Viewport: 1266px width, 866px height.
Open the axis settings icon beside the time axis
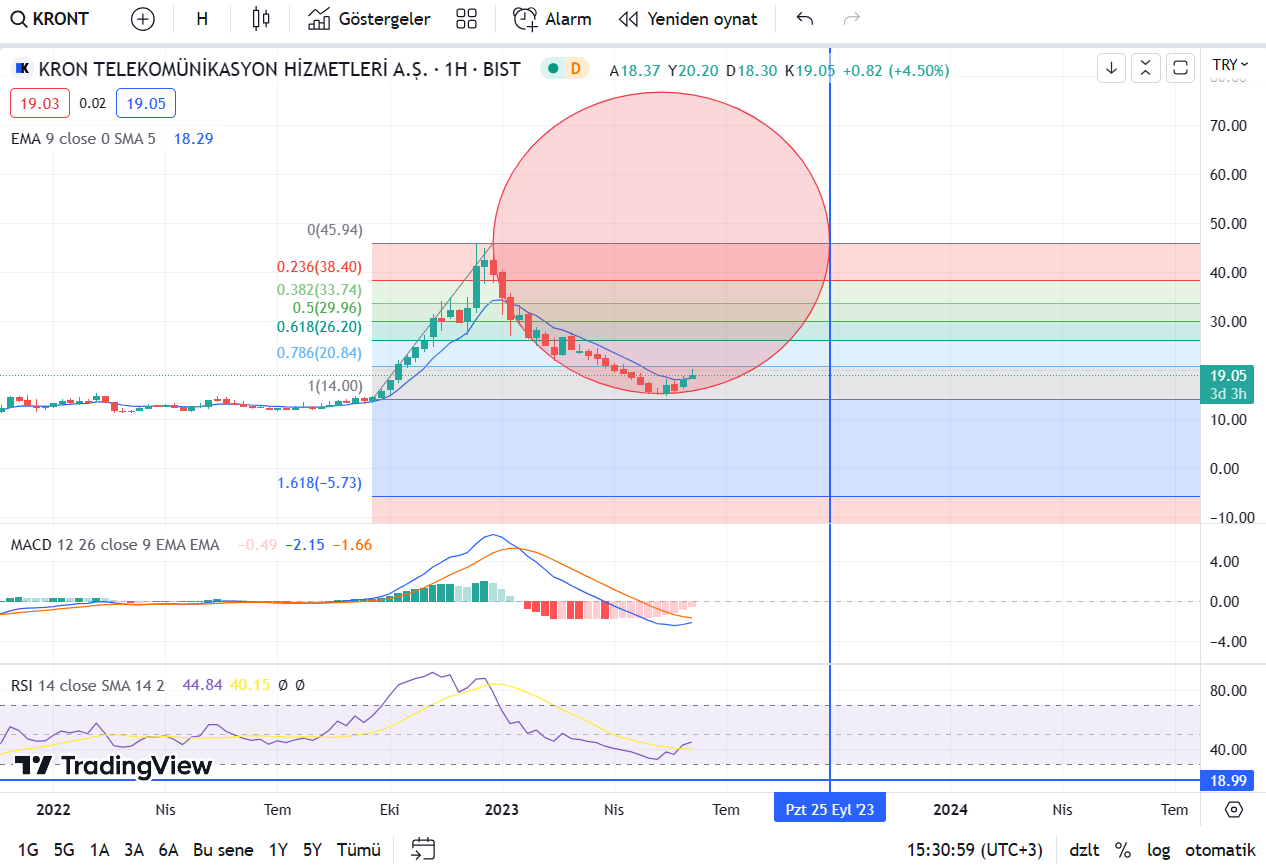(1234, 809)
